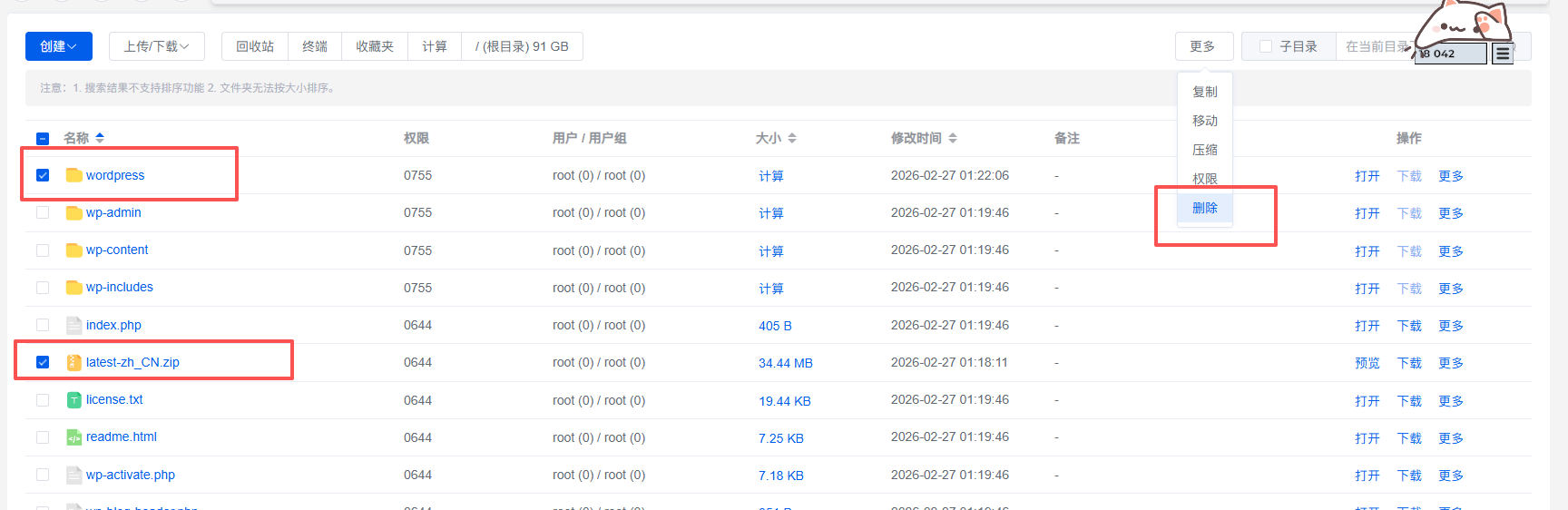The width and height of the screenshot is (1568, 510).
Task: Open the 回收站 recycle bin
Action: click(255, 46)
